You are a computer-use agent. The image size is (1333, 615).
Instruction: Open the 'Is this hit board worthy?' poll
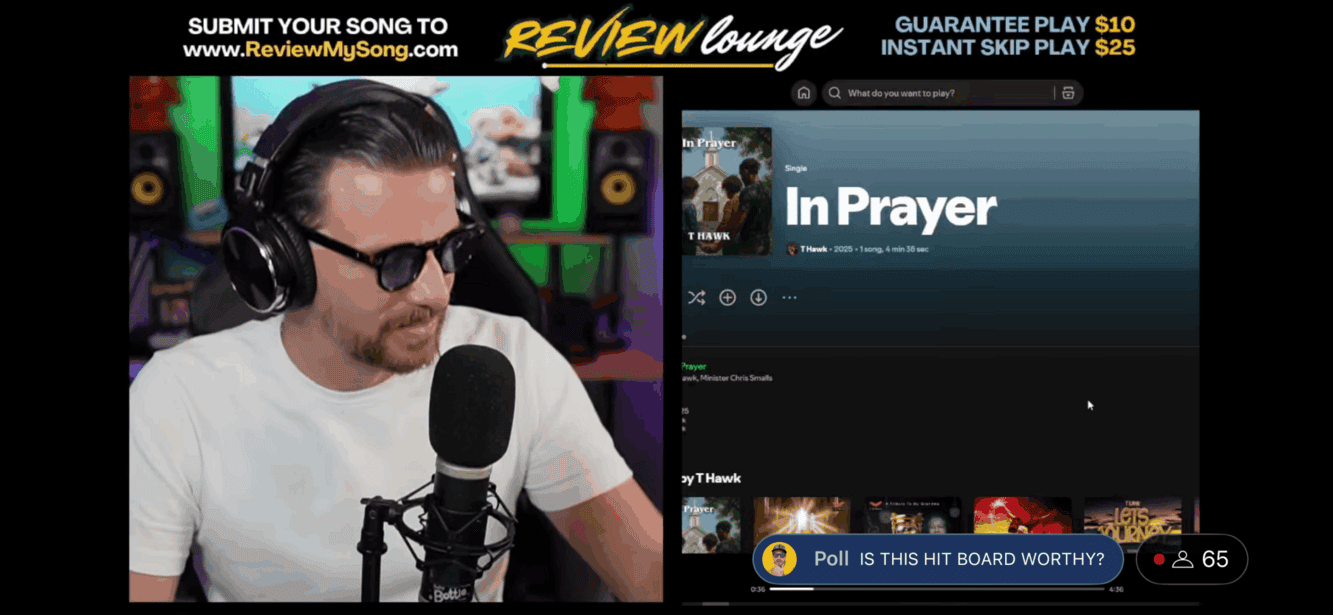(938, 559)
